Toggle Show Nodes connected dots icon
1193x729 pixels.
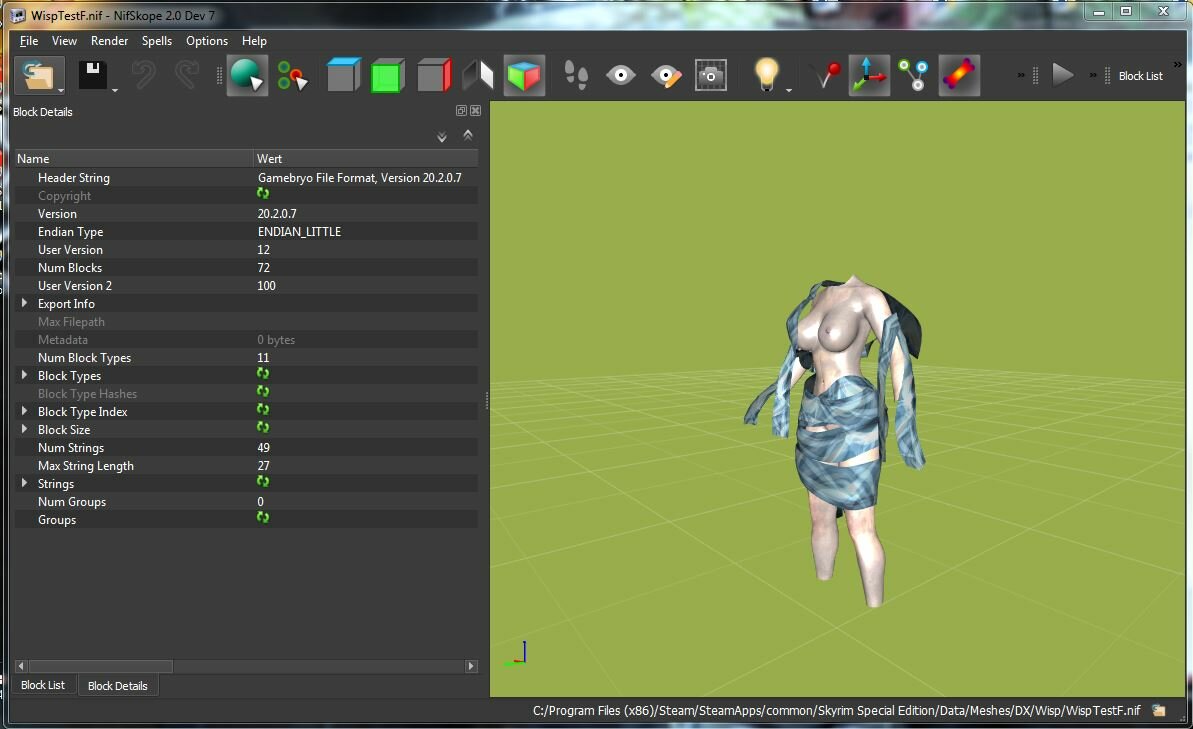913,75
